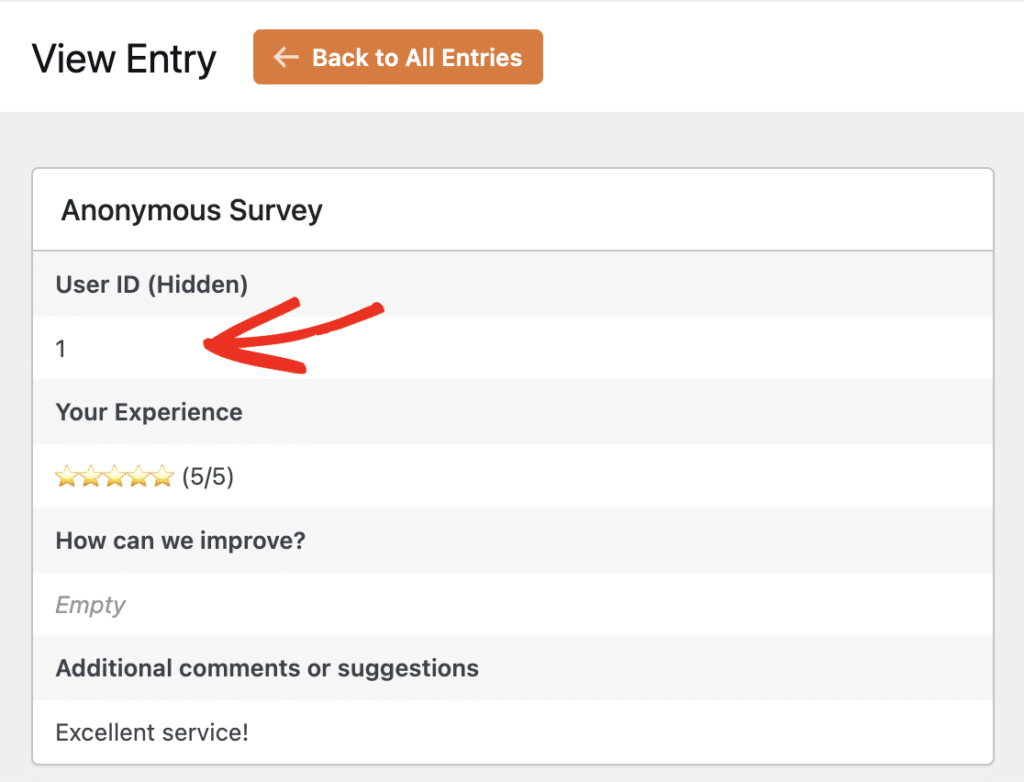Click the left arrow icon inside the orange button
This screenshot has width=1024, height=782.
click(x=285, y=57)
